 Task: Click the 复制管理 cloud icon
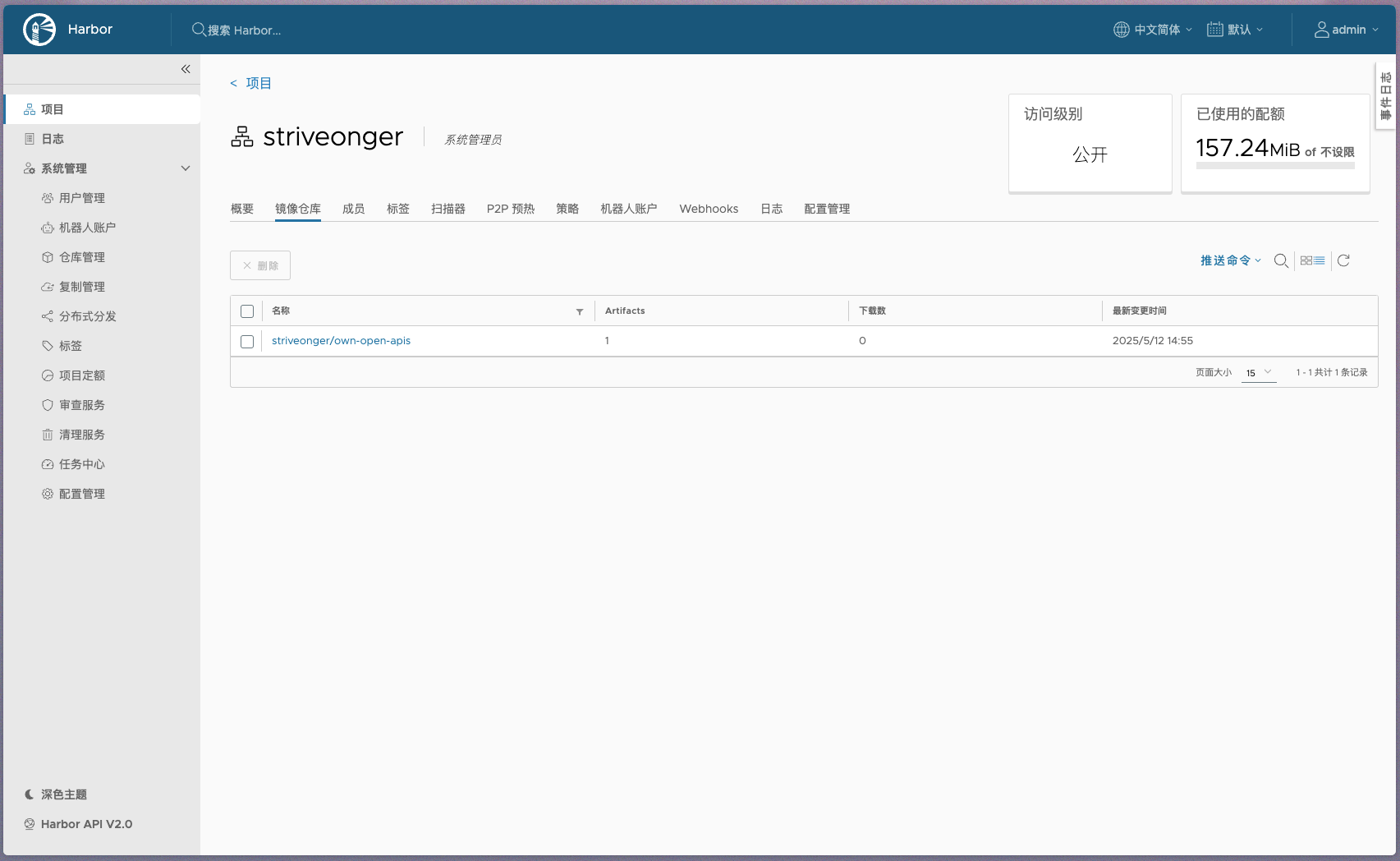48,287
